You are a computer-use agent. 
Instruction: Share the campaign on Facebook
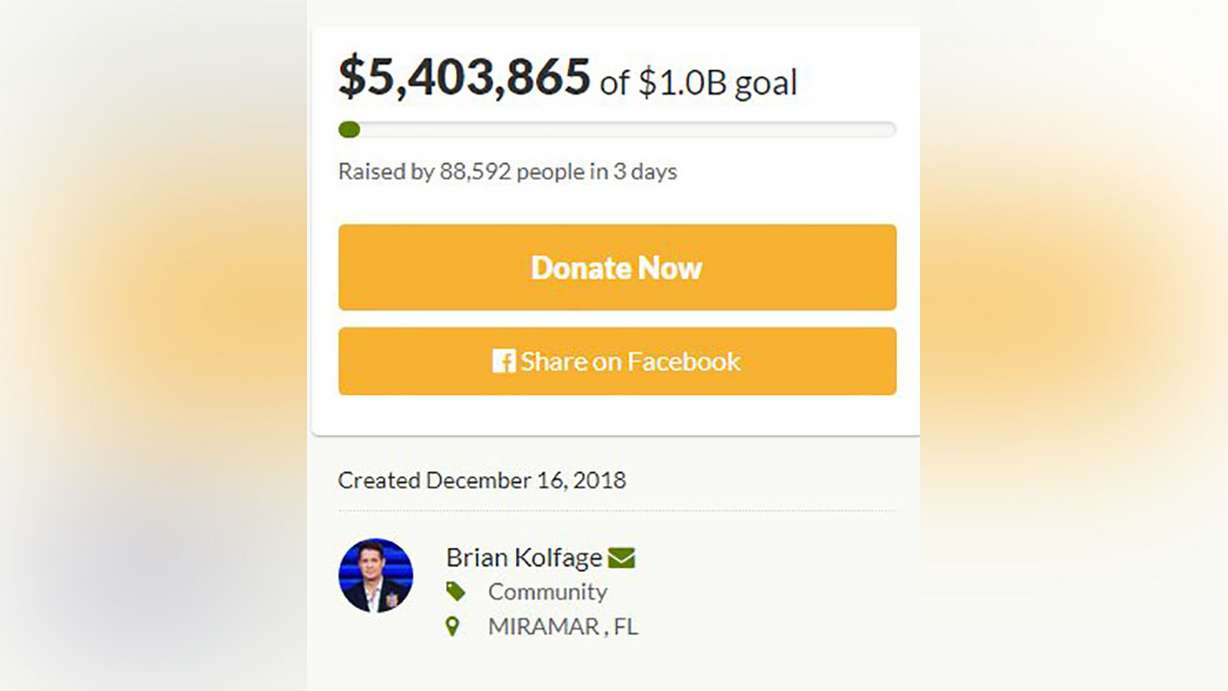617,362
